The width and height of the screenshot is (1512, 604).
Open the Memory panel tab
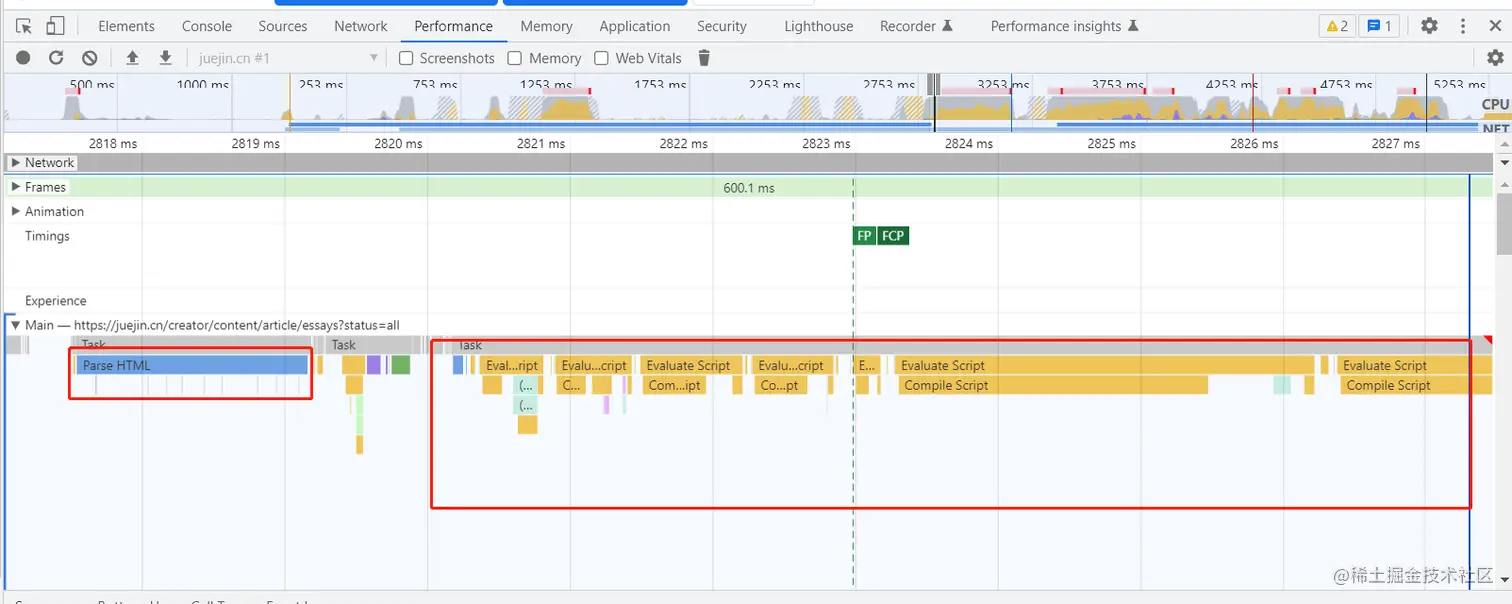pos(547,26)
